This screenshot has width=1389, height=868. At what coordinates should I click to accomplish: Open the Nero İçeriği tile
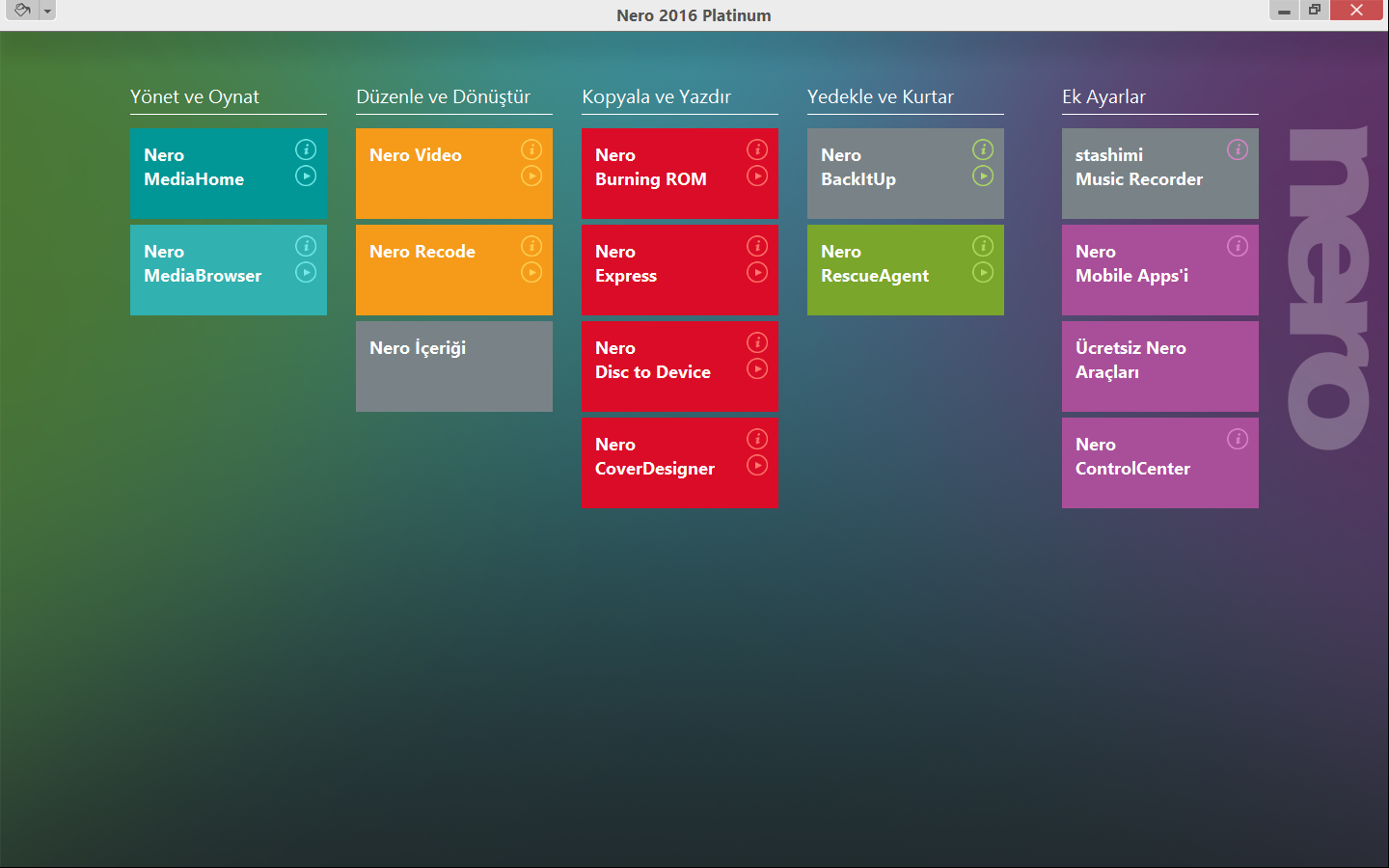tap(454, 366)
